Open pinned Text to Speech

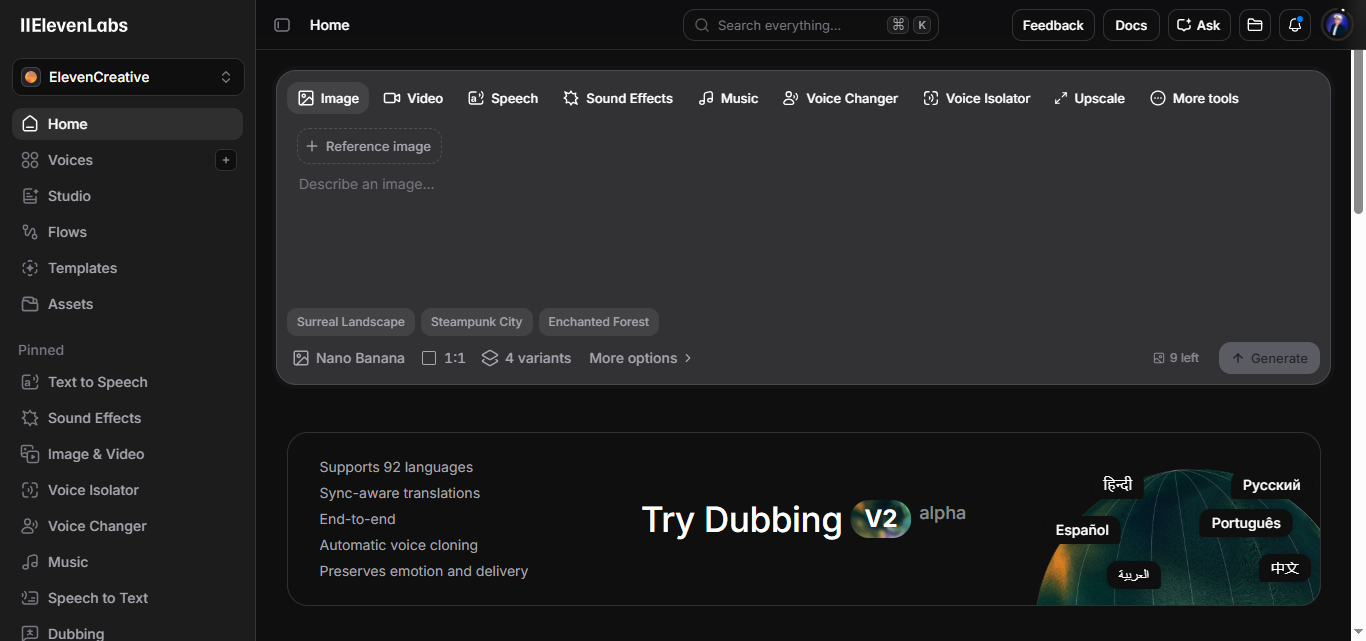tap(127, 382)
